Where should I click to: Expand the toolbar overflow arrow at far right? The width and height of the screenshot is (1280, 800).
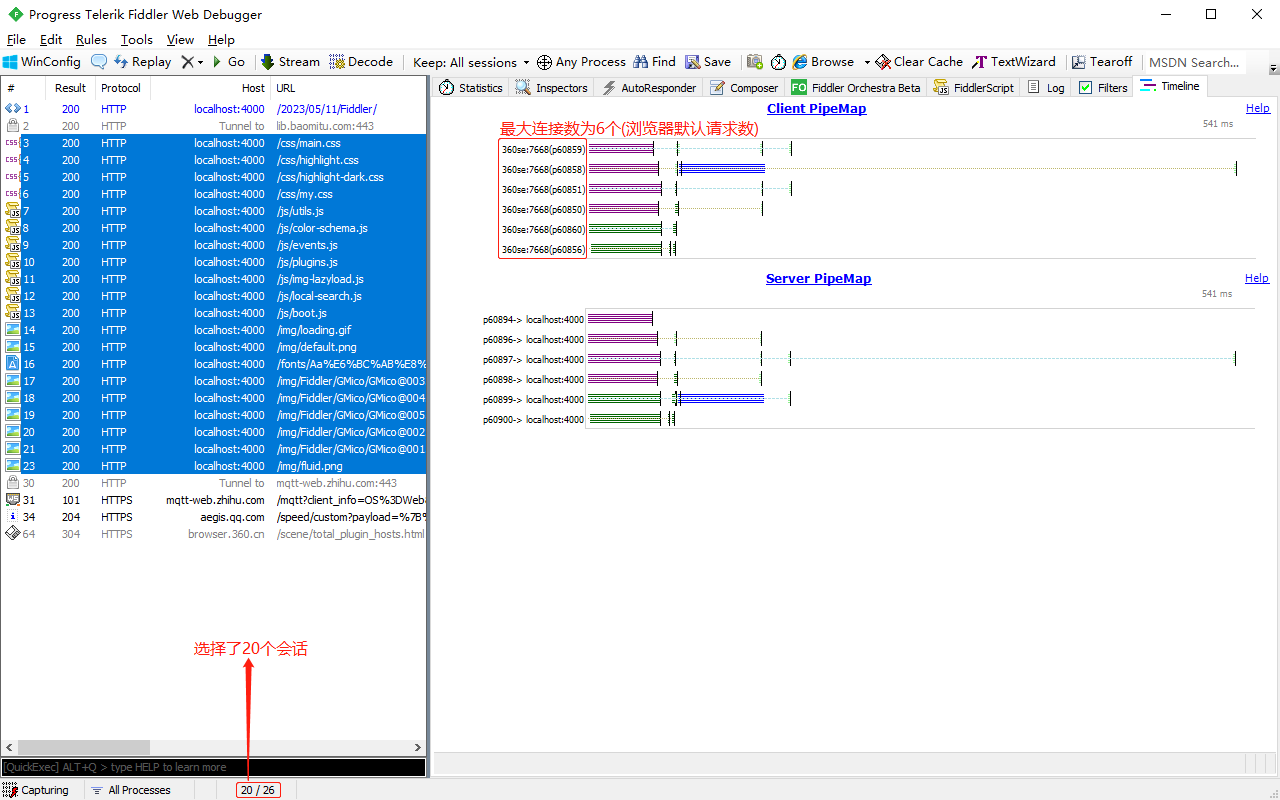[x=1273, y=68]
